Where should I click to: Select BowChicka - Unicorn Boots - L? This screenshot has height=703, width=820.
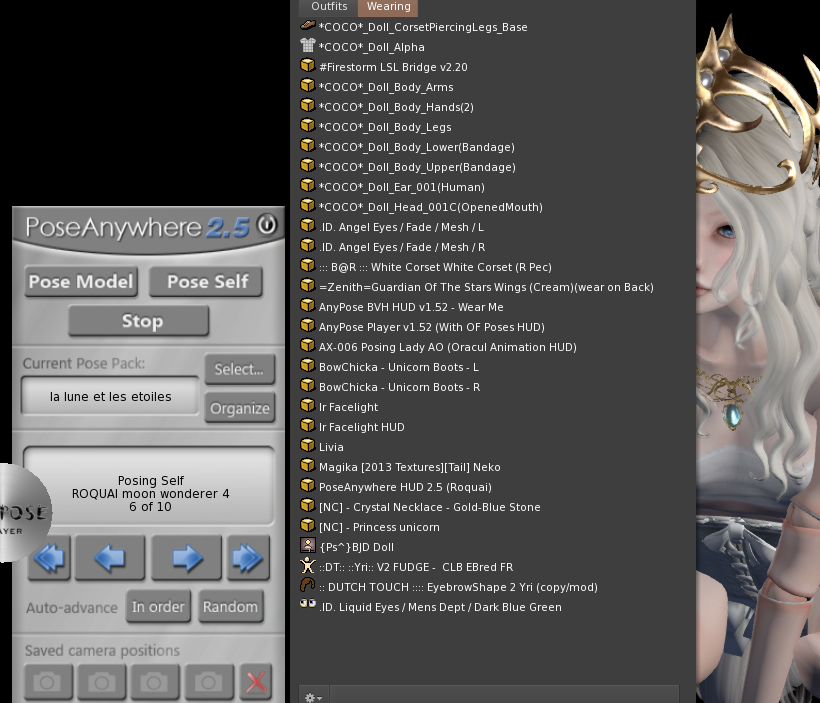click(x=398, y=367)
